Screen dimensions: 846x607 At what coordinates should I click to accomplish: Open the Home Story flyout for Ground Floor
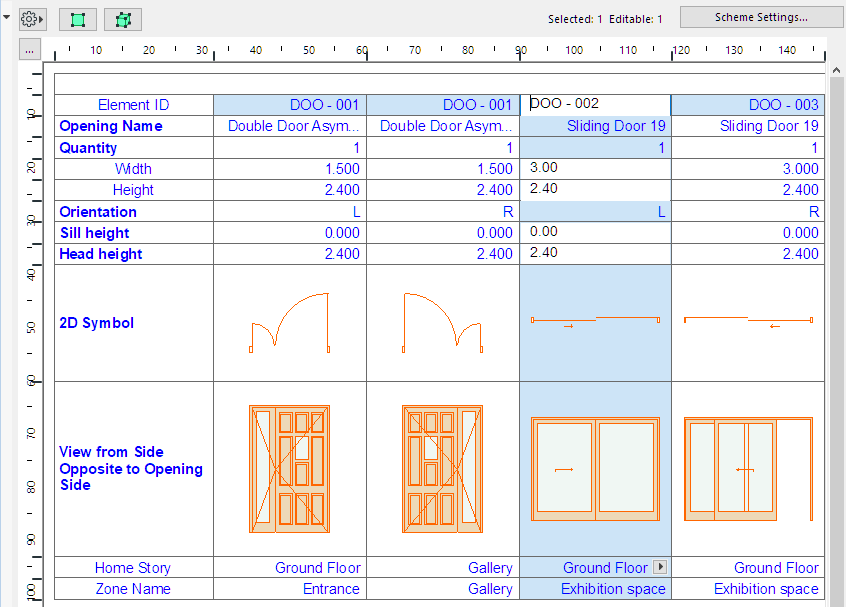click(x=659, y=566)
